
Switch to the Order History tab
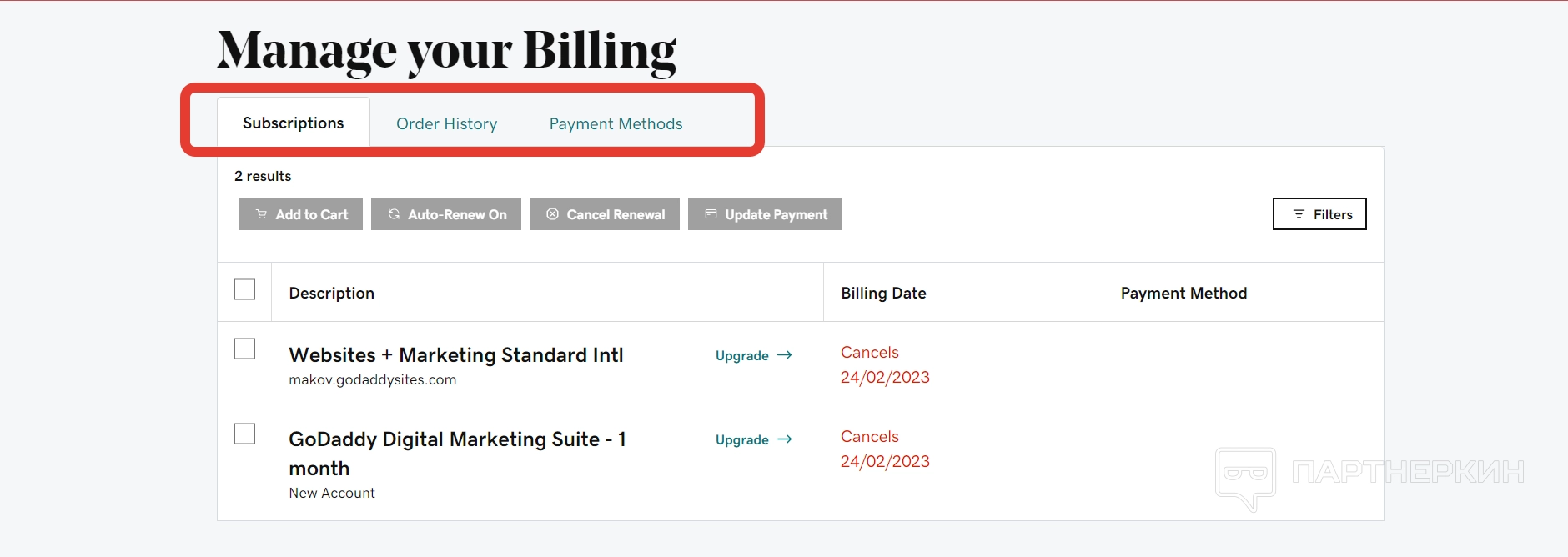[446, 124]
